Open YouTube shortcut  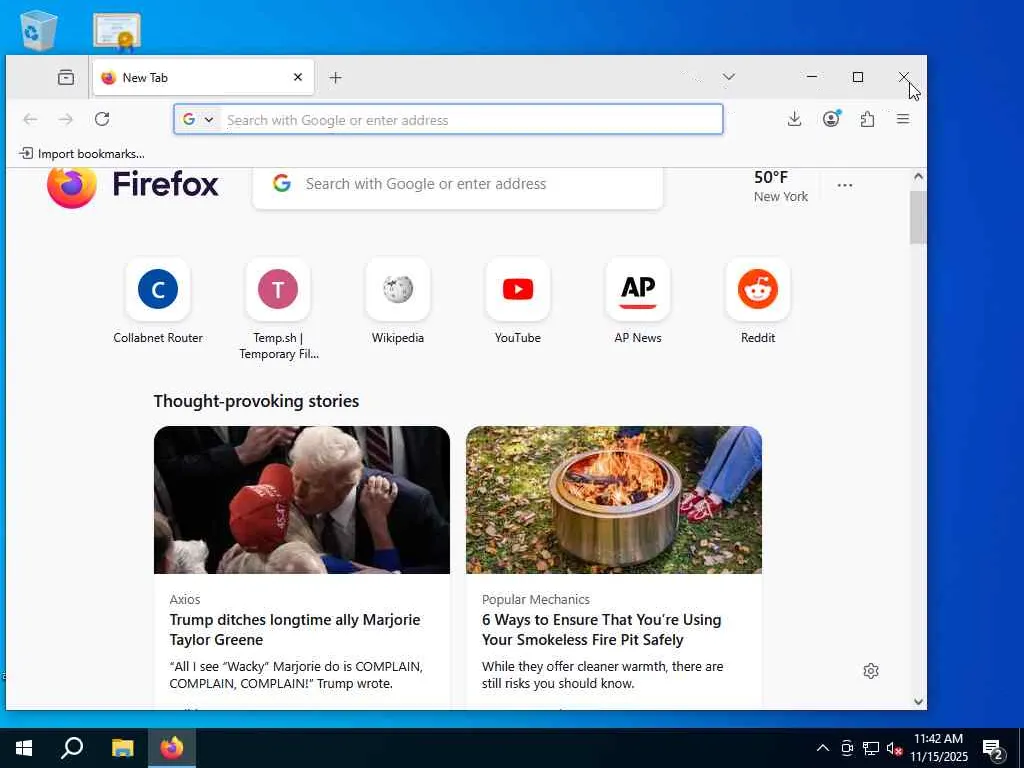[518, 289]
